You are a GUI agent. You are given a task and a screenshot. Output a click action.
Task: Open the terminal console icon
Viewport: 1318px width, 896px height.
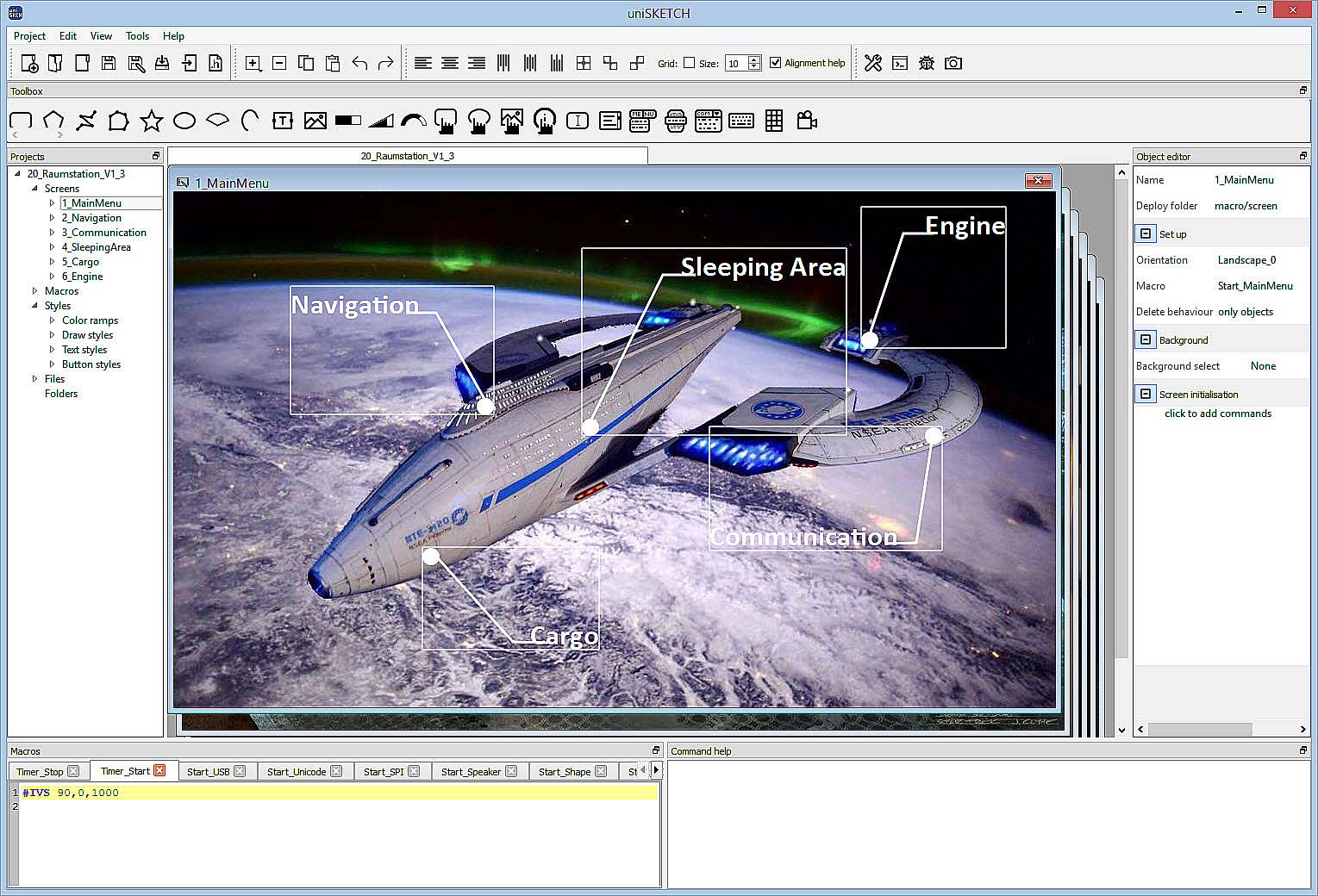pos(900,63)
